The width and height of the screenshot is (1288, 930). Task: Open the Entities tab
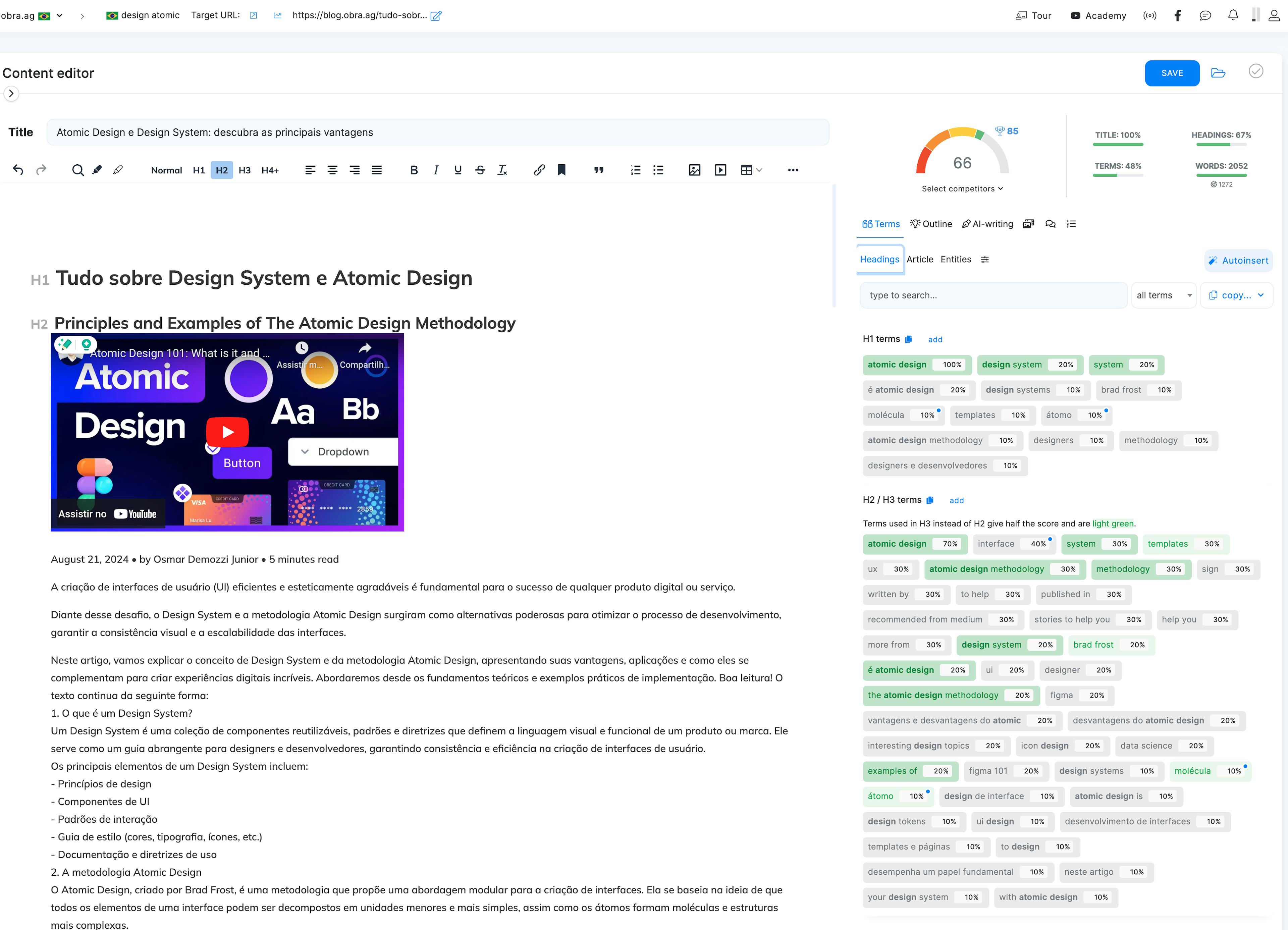tap(955, 260)
